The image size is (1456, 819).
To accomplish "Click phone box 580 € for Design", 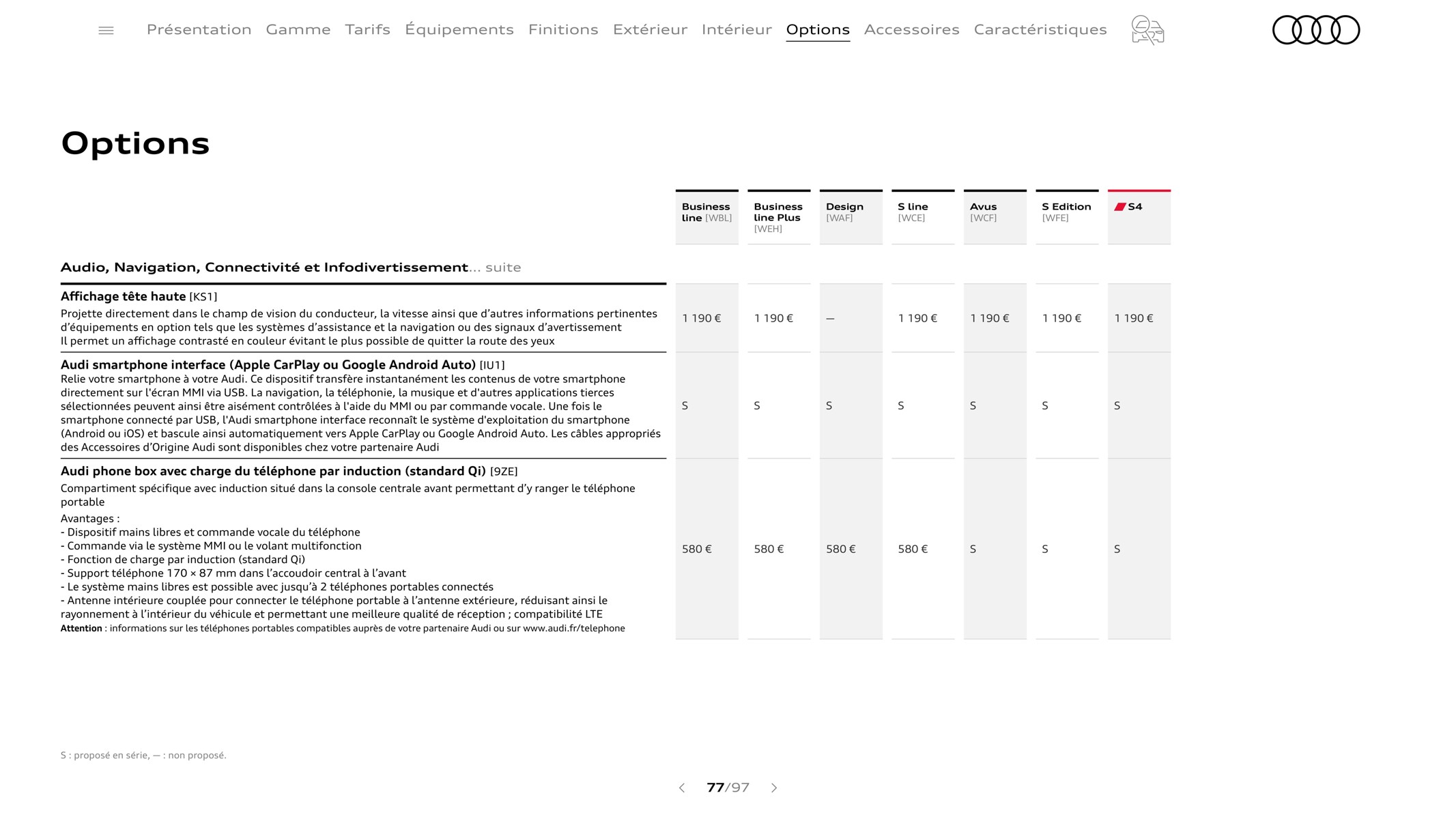I will click(x=841, y=549).
